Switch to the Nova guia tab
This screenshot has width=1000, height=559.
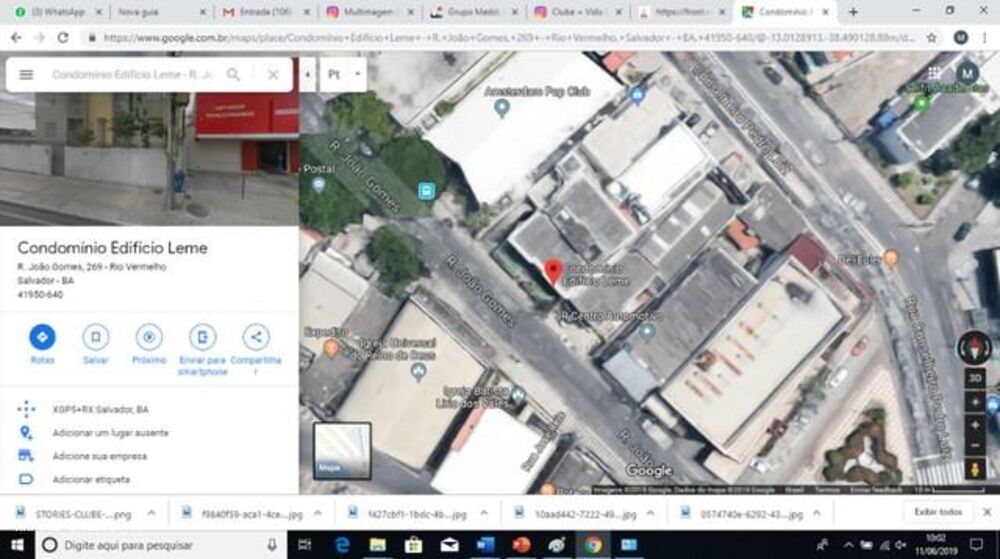(161, 12)
